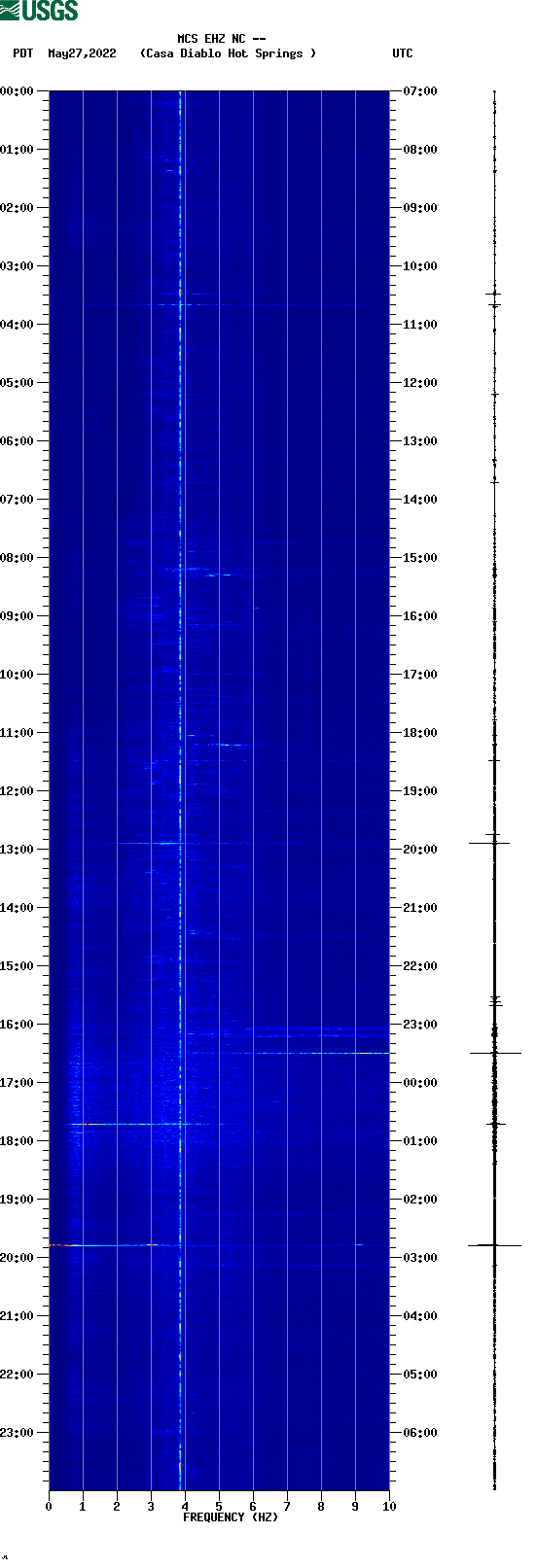Viewport: 537px width, 1568px height.
Task: Click the PDT '23:00' time label
Action: (18, 1433)
